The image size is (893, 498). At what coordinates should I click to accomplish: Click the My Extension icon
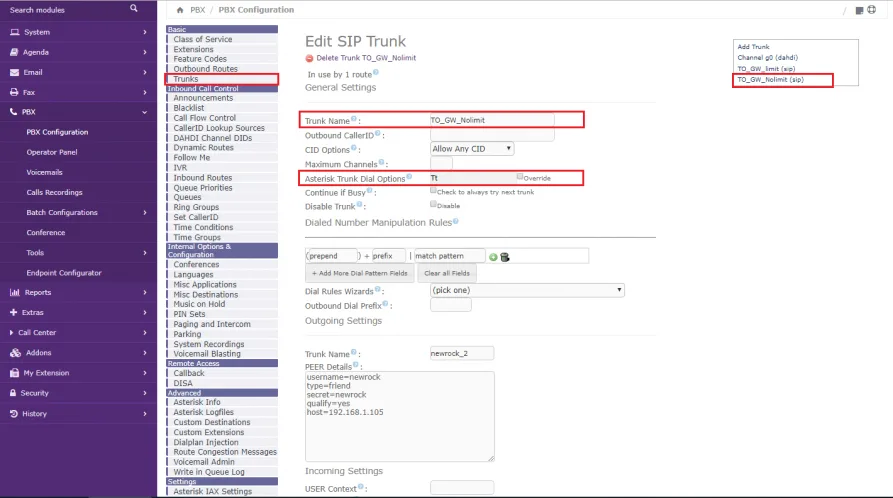(15, 373)
